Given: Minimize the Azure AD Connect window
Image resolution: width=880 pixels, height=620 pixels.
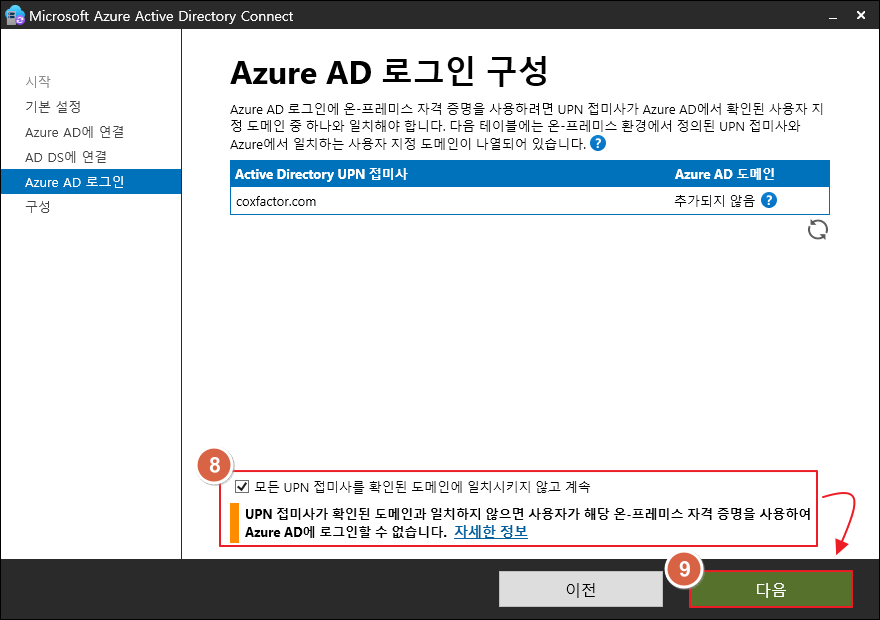Looking at the screenshot, I should pos(833,16).
